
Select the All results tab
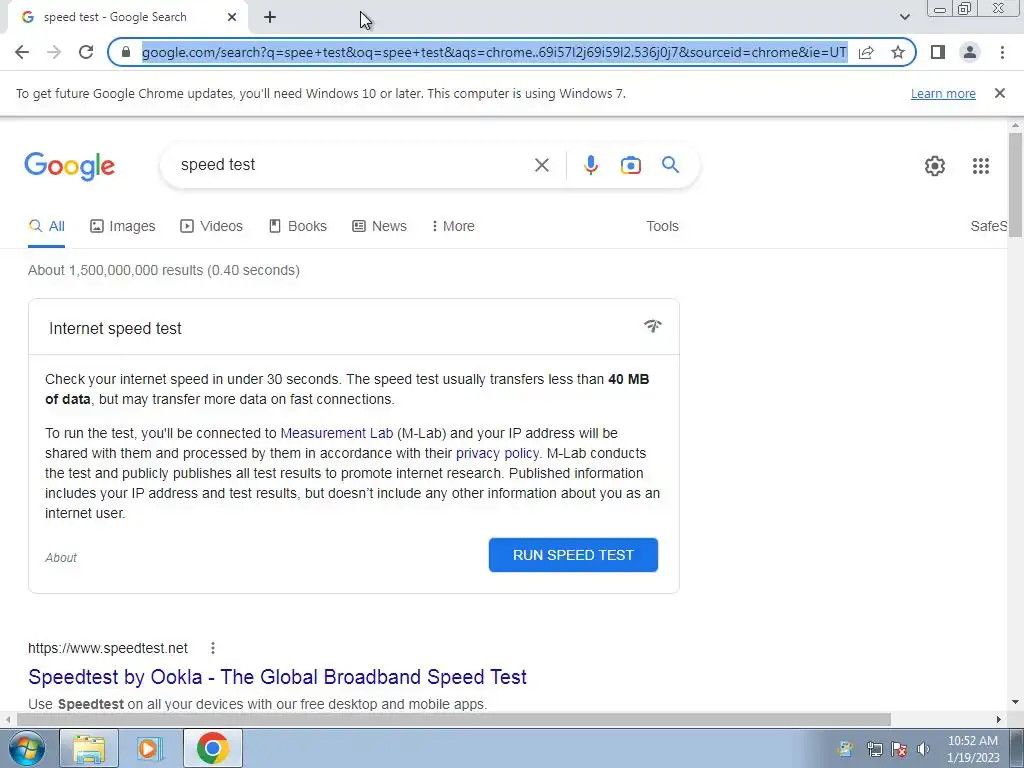46,226
